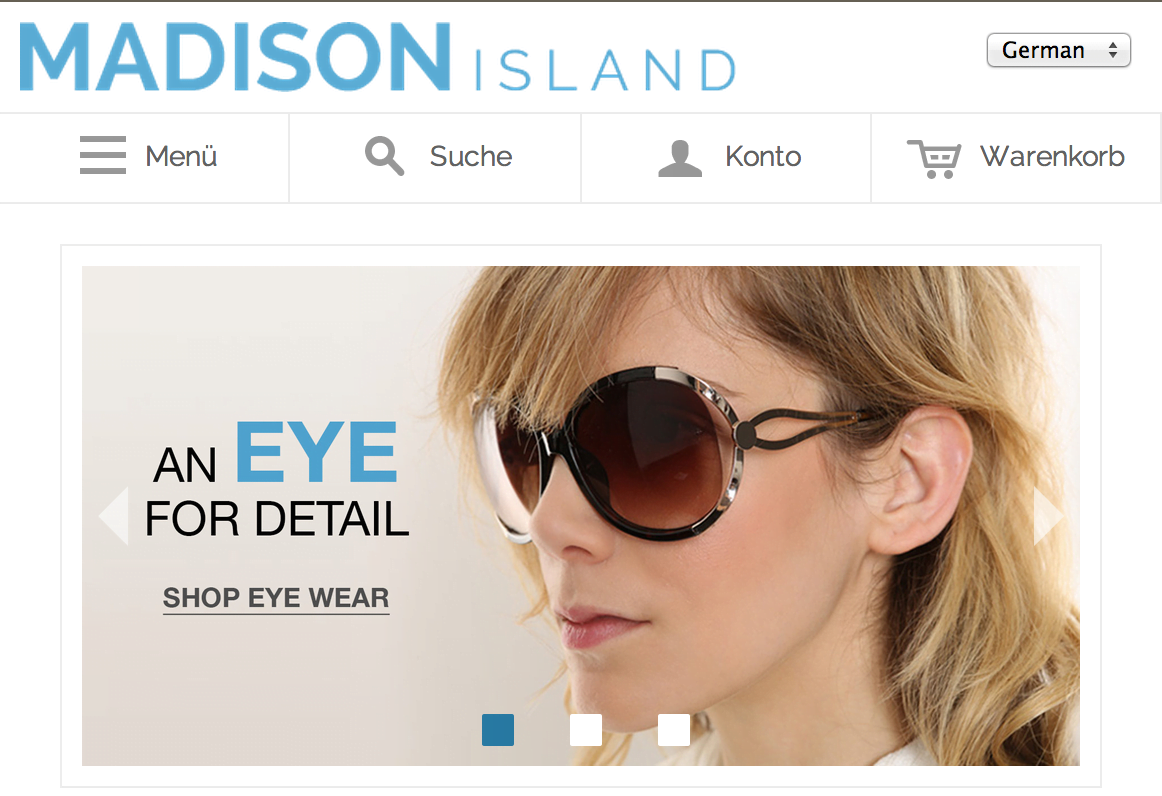Click the Madison Island logo

point(377,57)
